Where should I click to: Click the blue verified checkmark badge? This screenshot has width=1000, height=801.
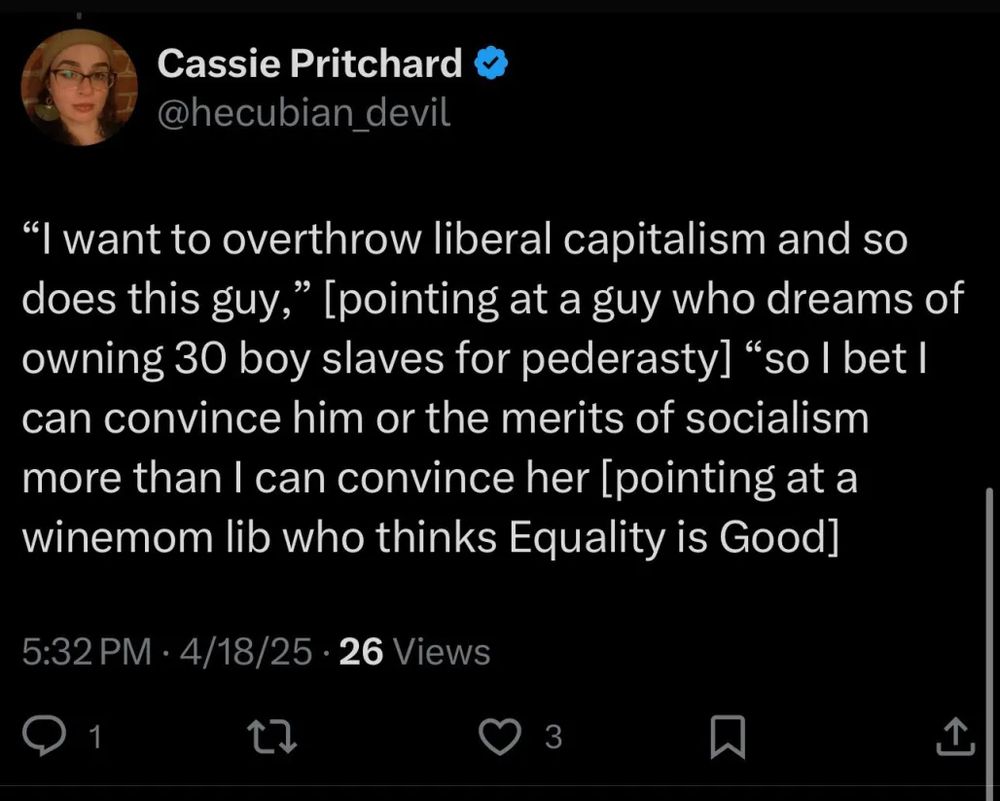(x=491, y=64)
